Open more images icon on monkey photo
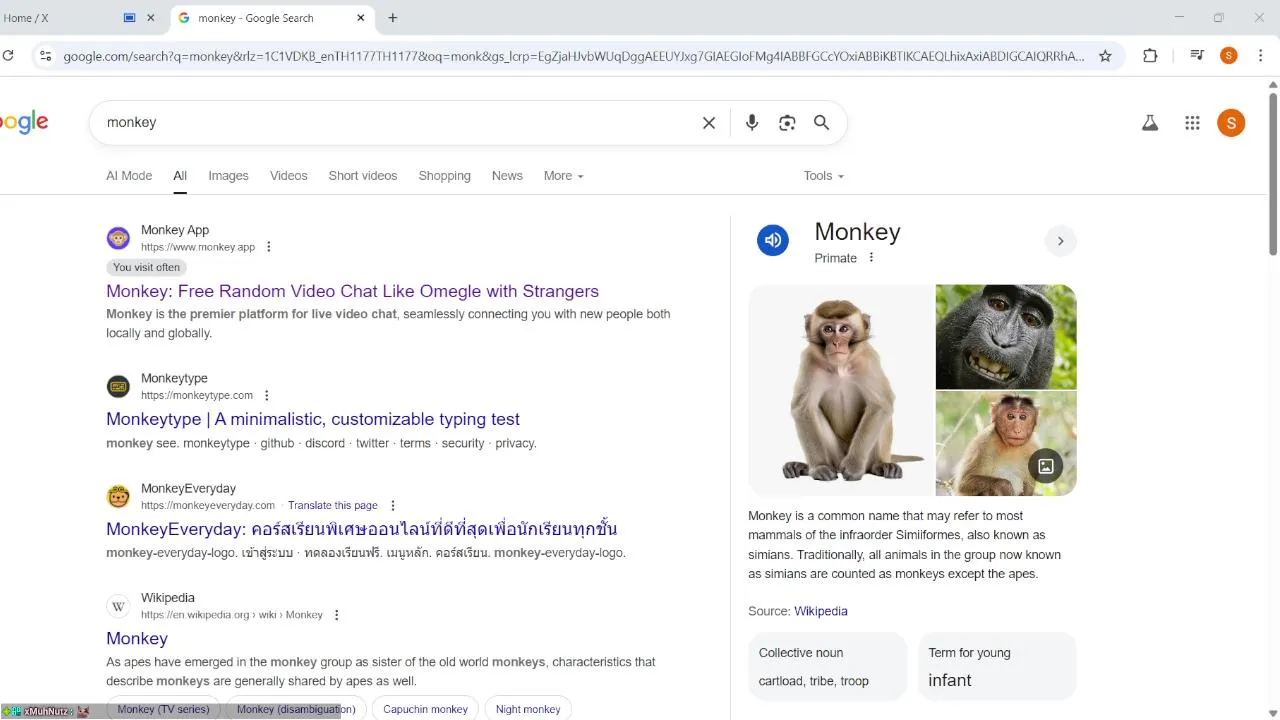 (1046, 466)
